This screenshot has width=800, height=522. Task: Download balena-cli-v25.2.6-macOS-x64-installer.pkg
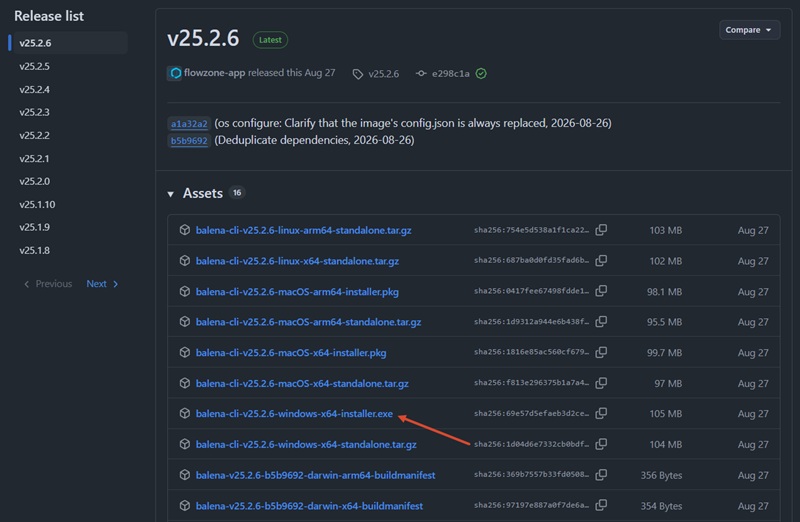291,353
